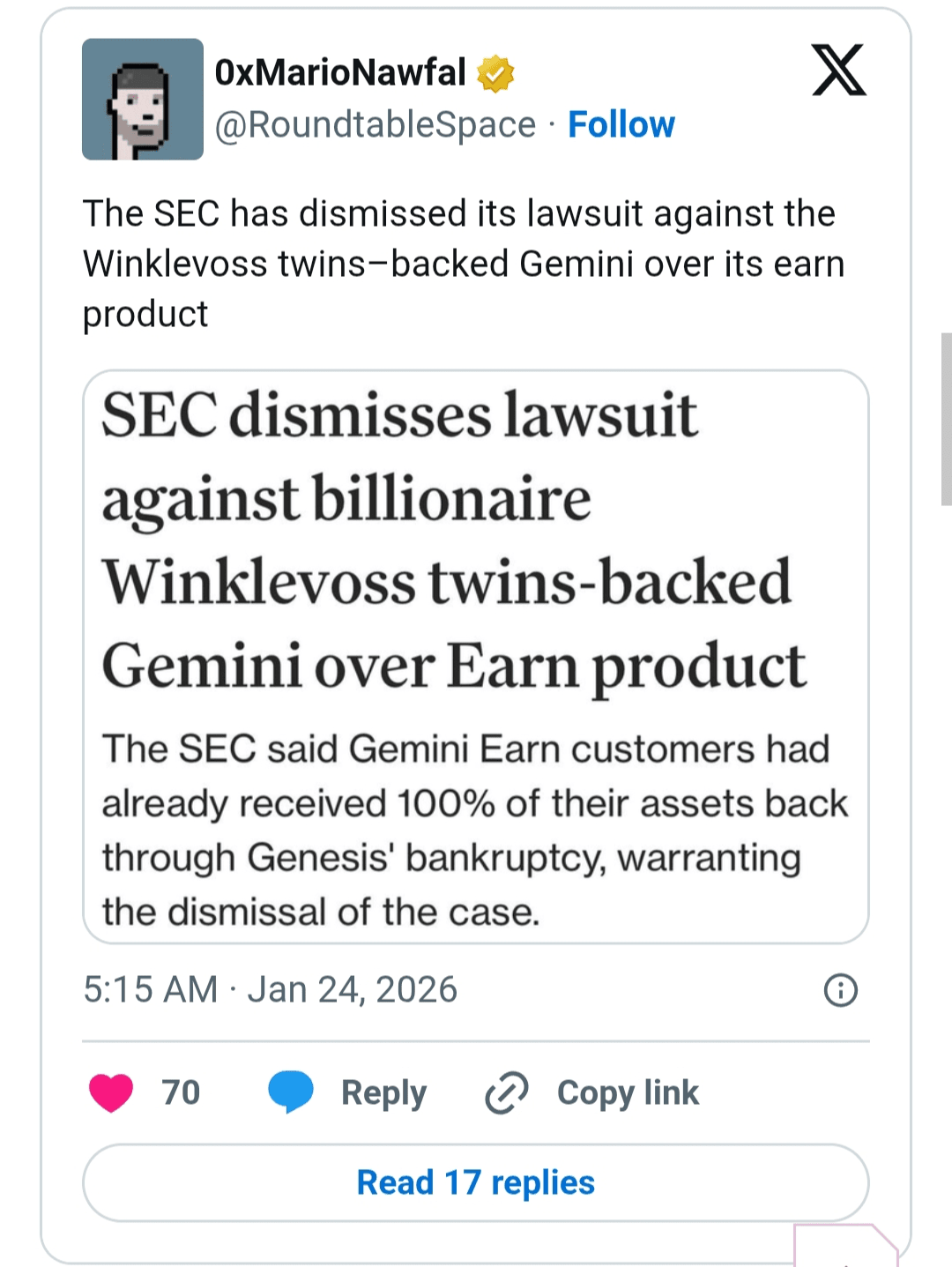The width and height of the screenshot is (952, 1267).
Task: Open the SEC dismisses lawsuit headline image
Action: pyautogui.click(x=454, y=540)
